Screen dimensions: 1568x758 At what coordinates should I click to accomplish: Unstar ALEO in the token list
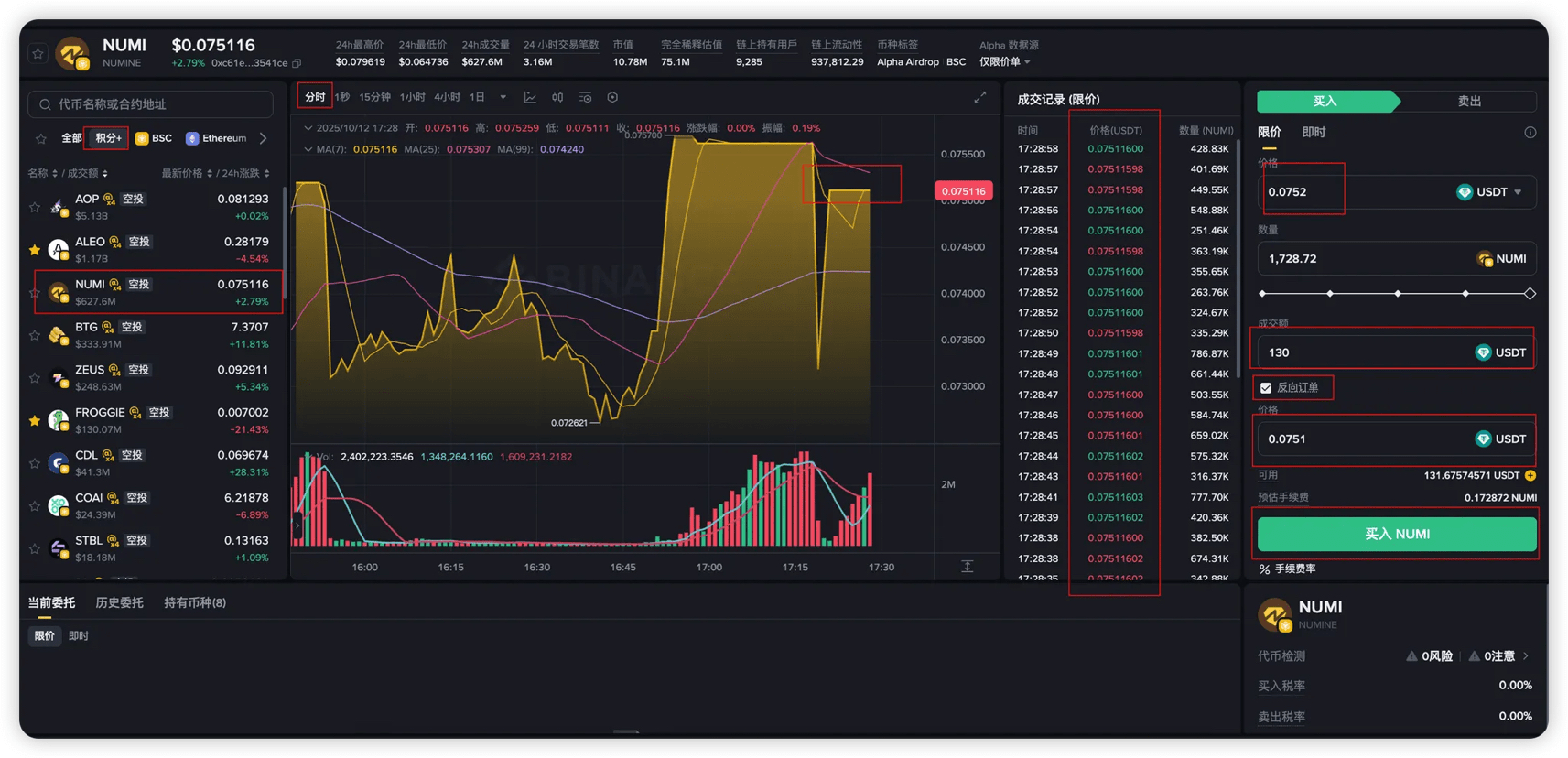click(x=35, y=249)
